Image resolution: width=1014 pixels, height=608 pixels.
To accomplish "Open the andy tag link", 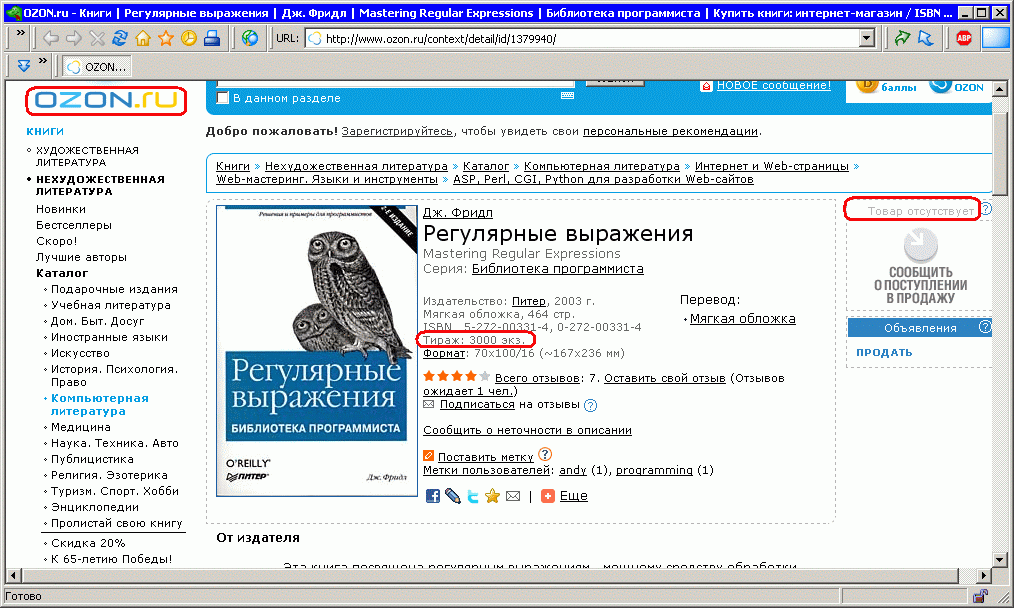I will click(573, 470).
